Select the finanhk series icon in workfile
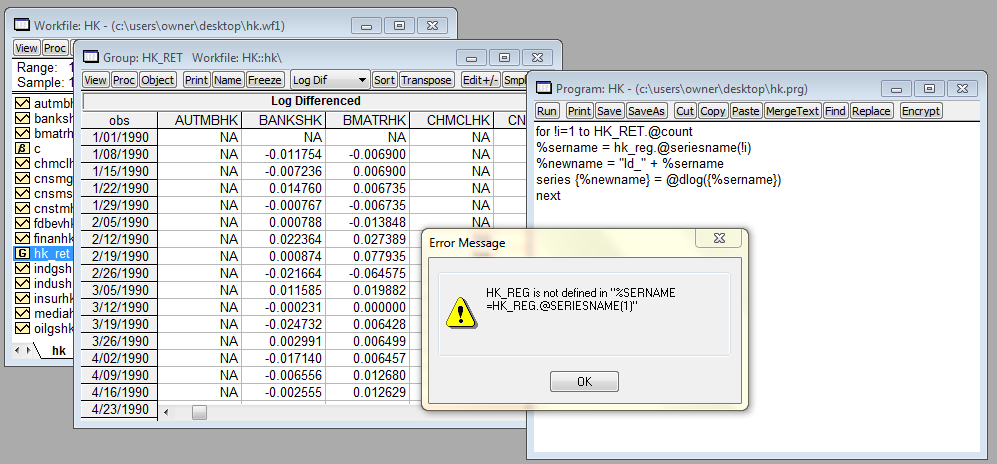The width and height of the screenshot is (997, 464). (23, 238)
